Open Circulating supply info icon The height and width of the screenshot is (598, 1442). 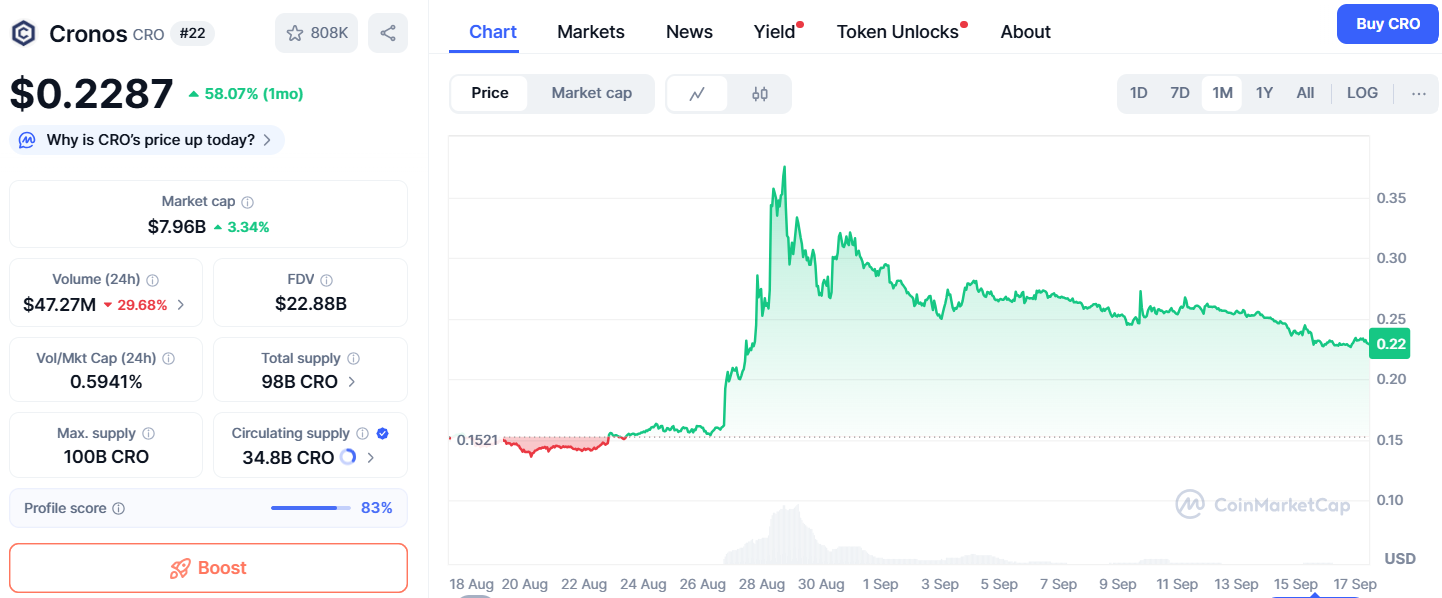click(x=362, y=434)
